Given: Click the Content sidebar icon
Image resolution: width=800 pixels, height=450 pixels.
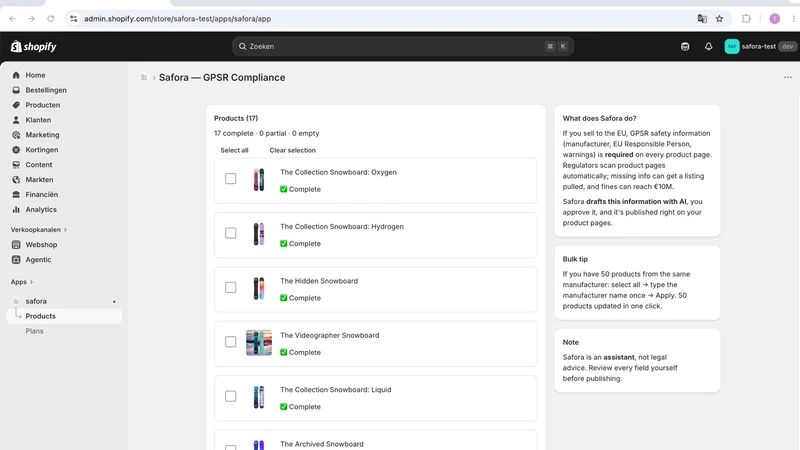Looking at the screenshot, I should coord(16,165).
